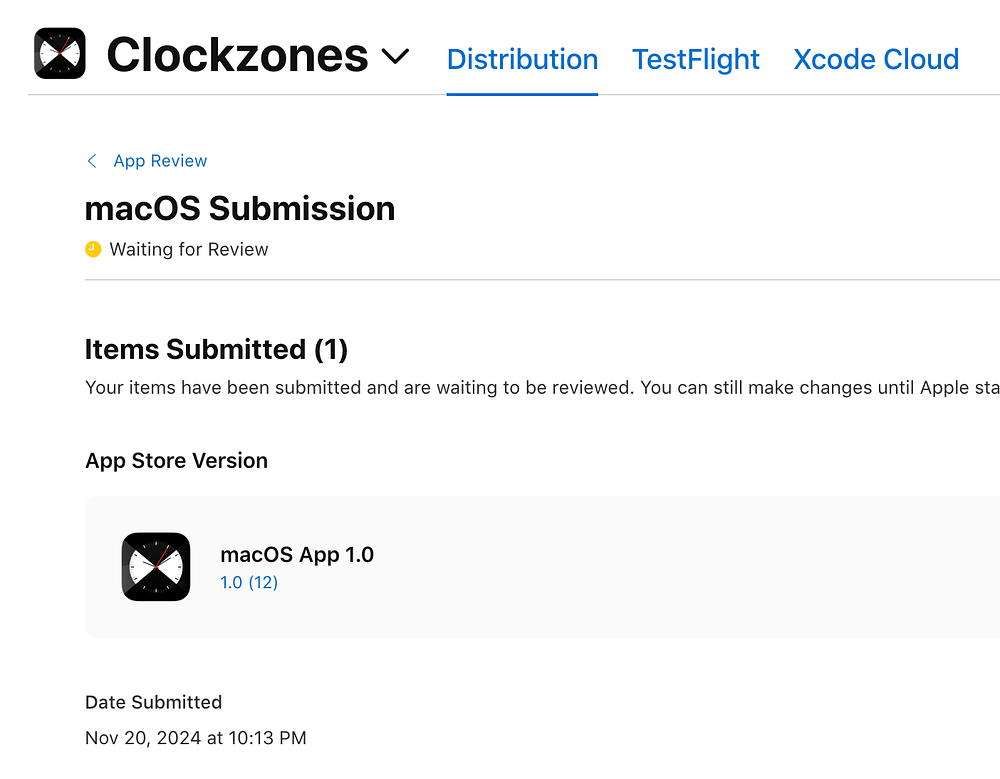Image resolution: width=1000 pixels, height=779 pixels.
Task: Click the clock app icon in version card
Action: 156,567
